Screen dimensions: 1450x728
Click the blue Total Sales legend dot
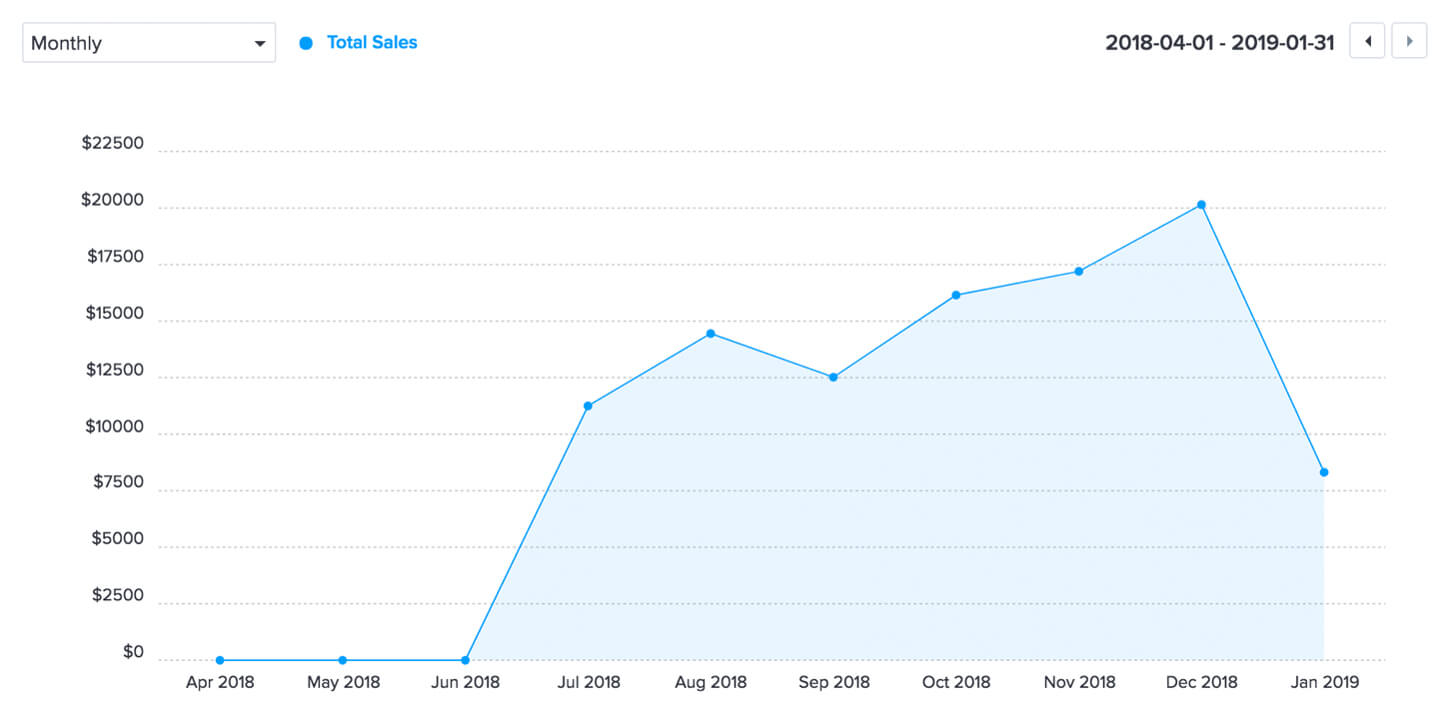306,43
